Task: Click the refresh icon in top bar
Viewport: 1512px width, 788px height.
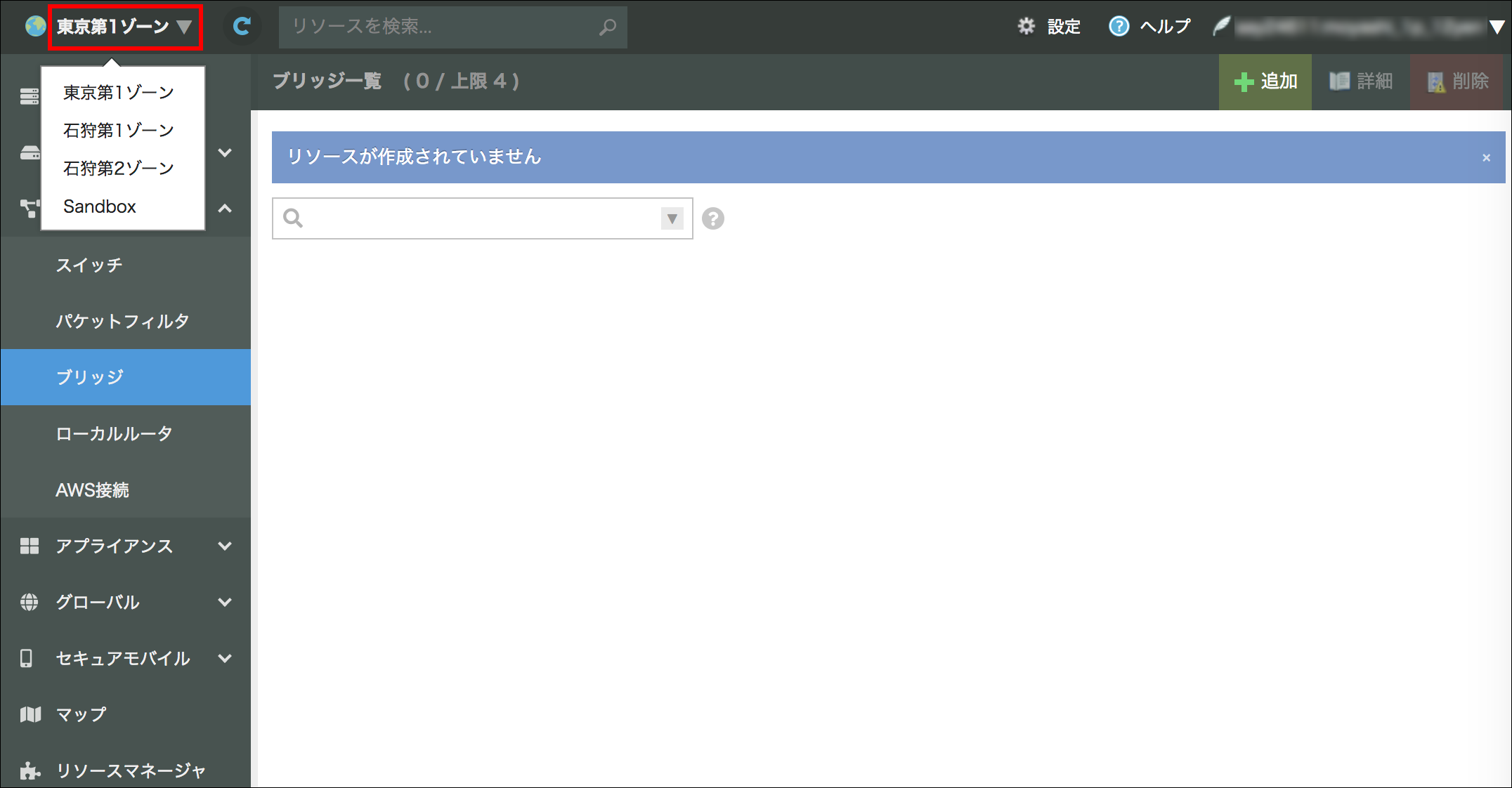Action: click(242, 27)
